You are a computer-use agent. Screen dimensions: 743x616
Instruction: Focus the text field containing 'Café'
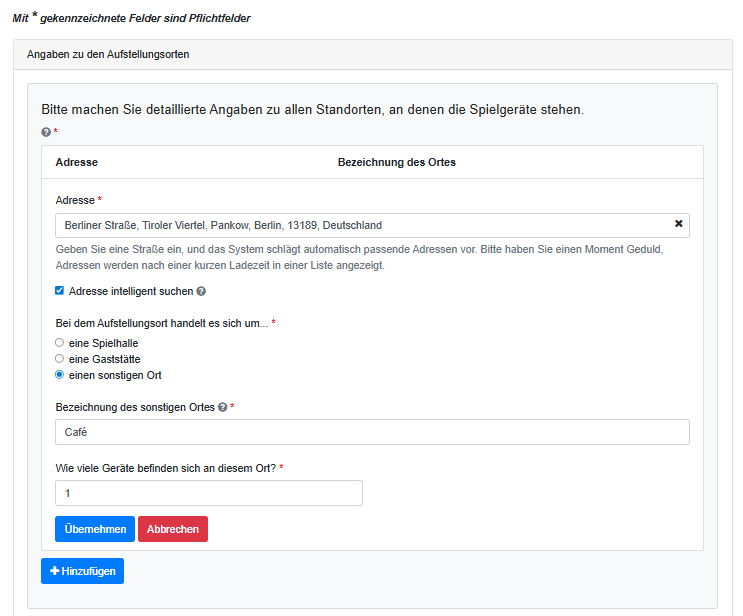click(372, 432)
